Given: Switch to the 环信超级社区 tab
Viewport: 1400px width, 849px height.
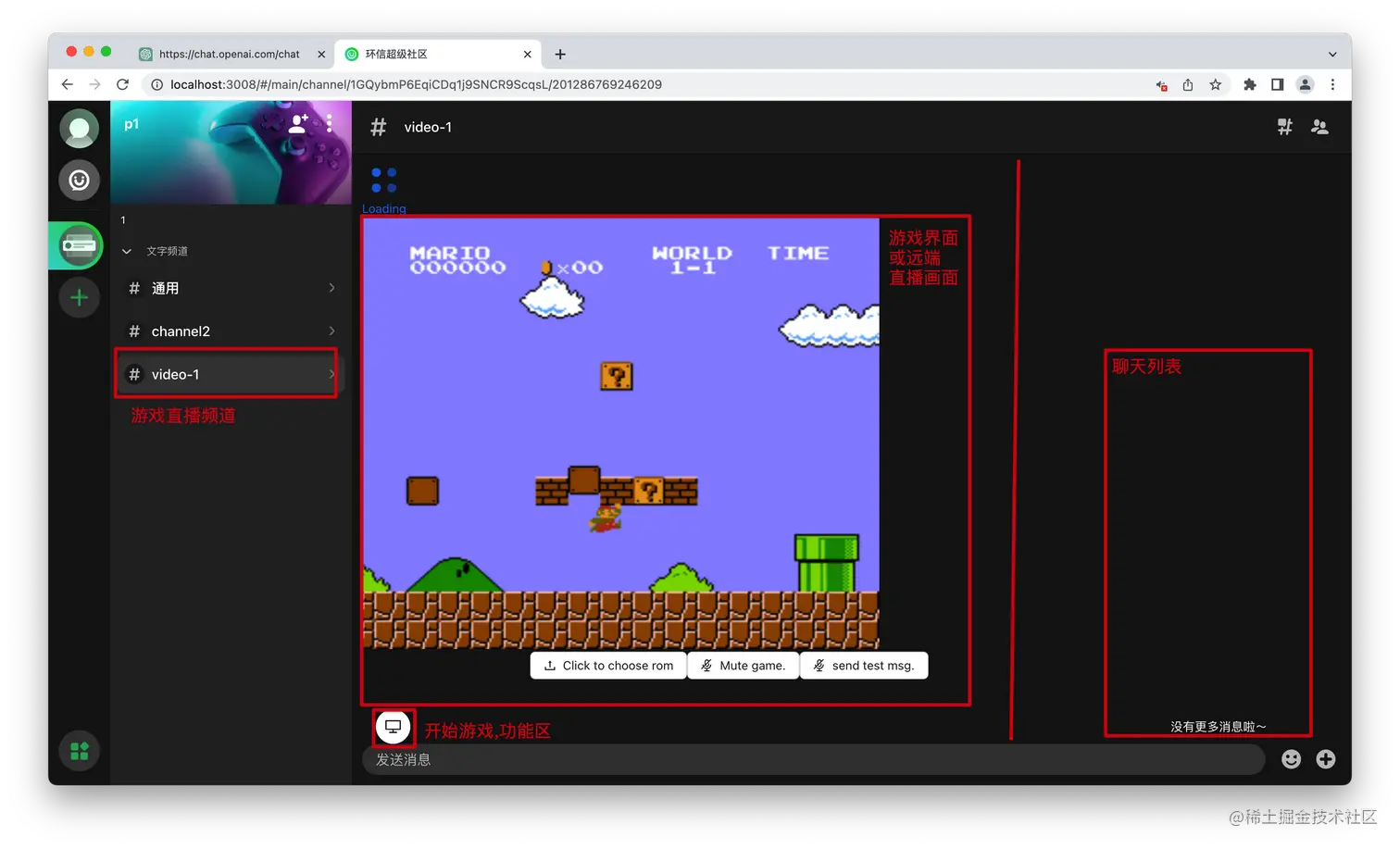Looking at the screenshot, I should click(x=439, y=54).
